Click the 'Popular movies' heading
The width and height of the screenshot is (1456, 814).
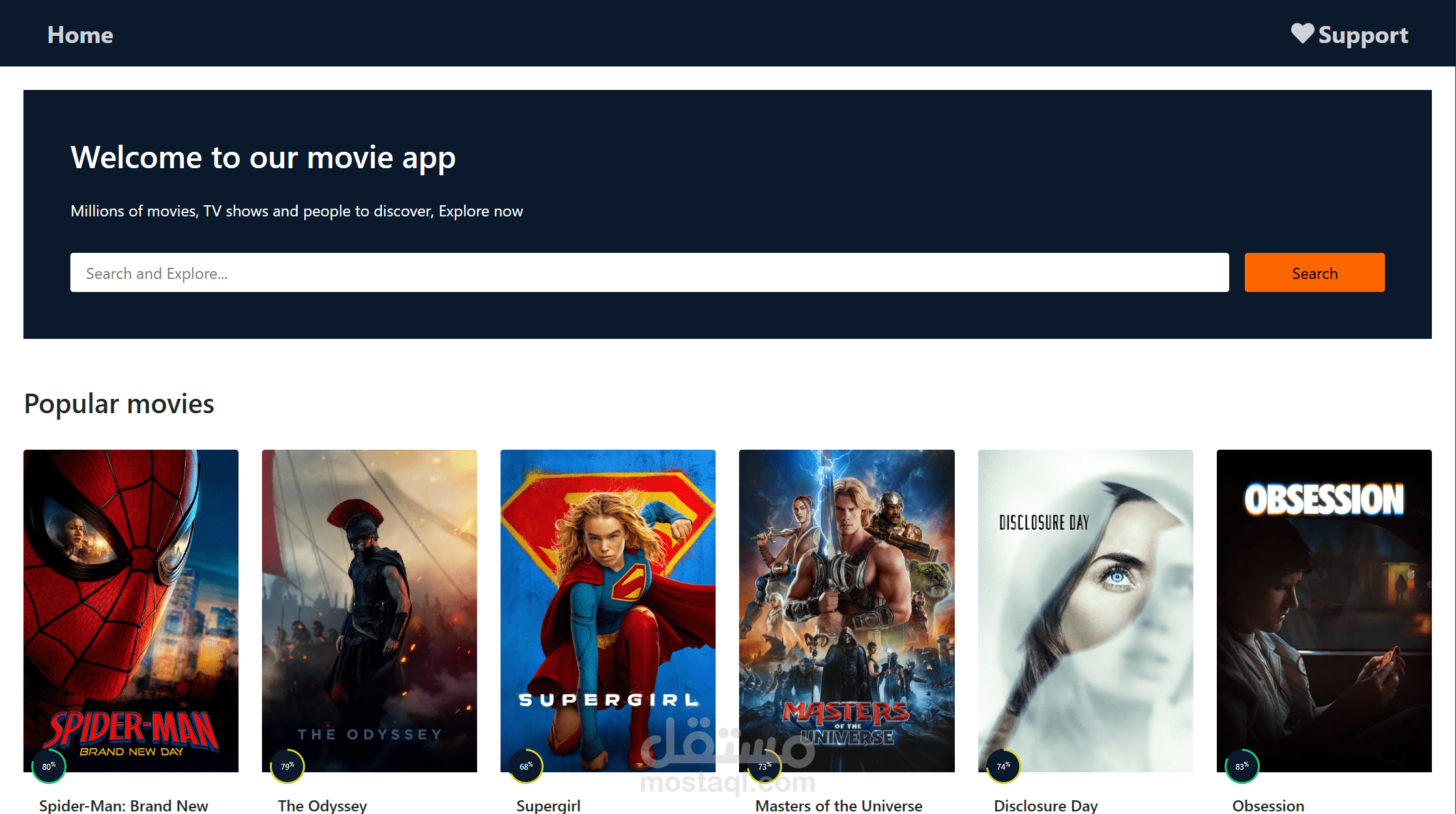coord(119,404)
